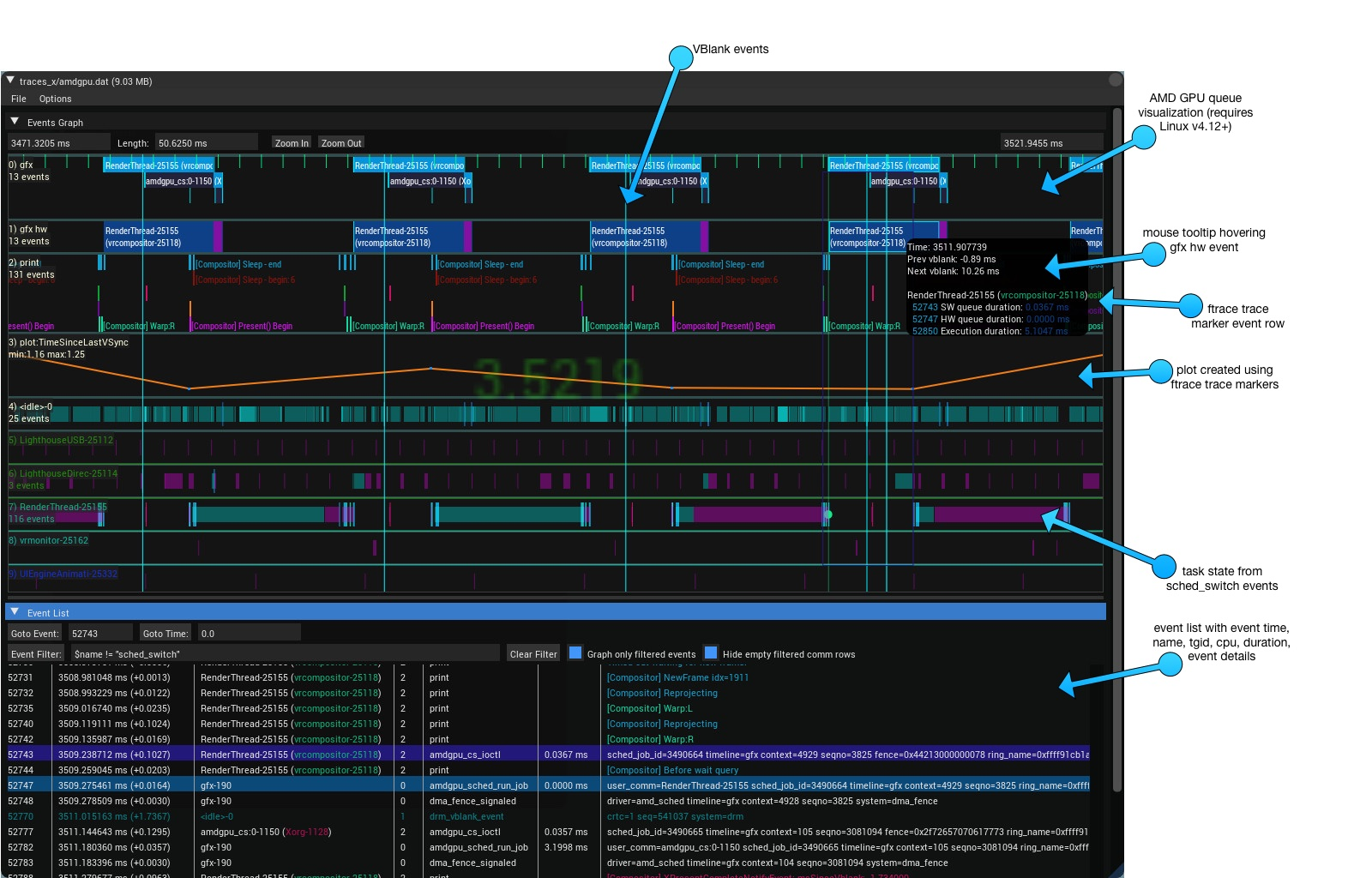Click the Zoom In button
Viewport: 1372px width, 878px height.
tap(292, 143)
